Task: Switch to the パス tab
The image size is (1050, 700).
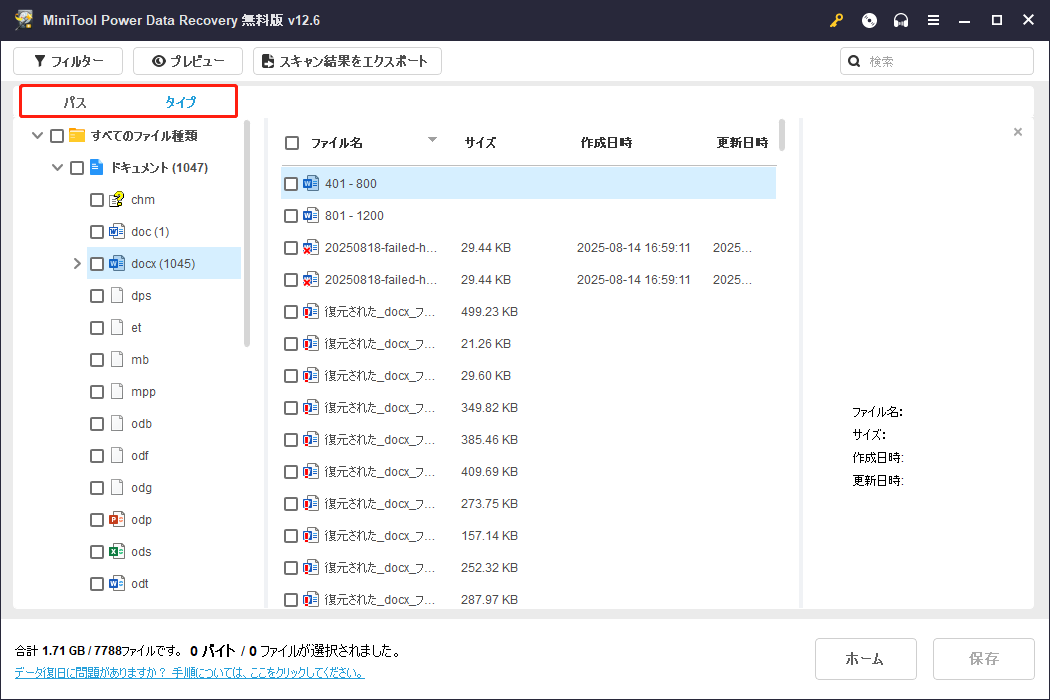Action: 75,102
